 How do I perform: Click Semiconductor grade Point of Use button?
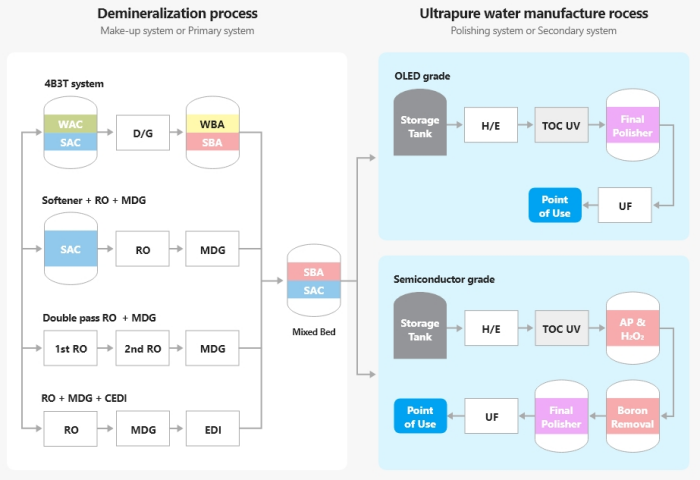pos(420,417)
